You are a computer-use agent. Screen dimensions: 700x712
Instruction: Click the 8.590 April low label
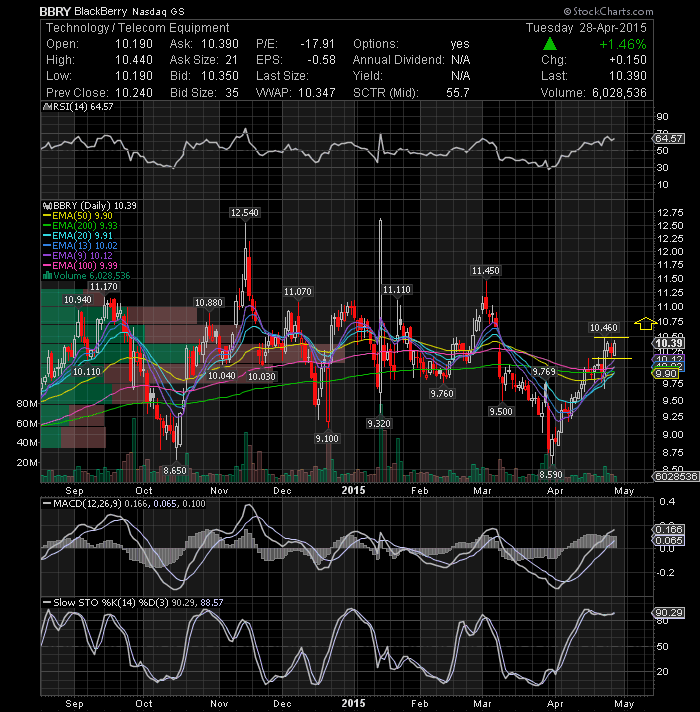pyautogui.click(x=551, y=475)
